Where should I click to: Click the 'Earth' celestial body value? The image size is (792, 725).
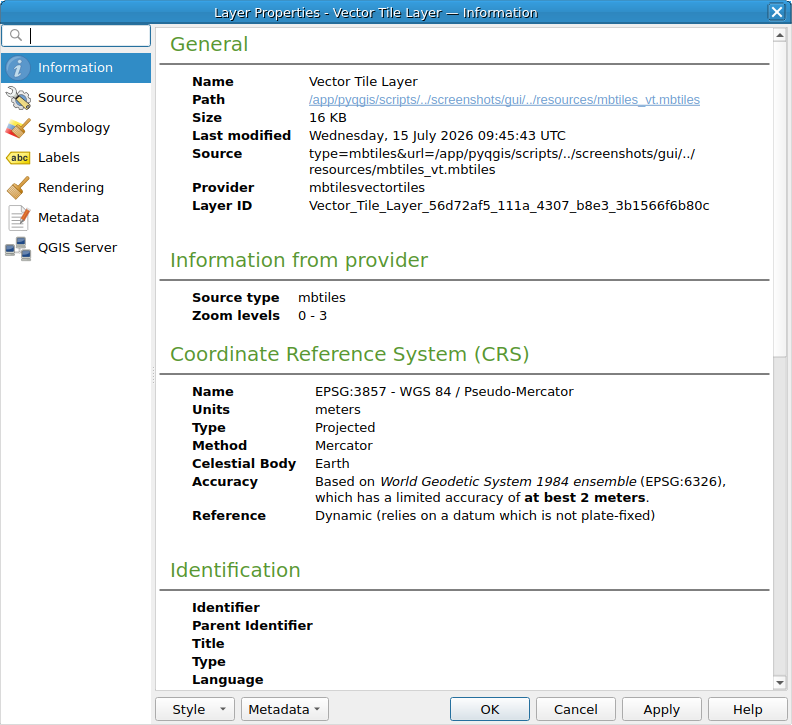coord(332,464)
